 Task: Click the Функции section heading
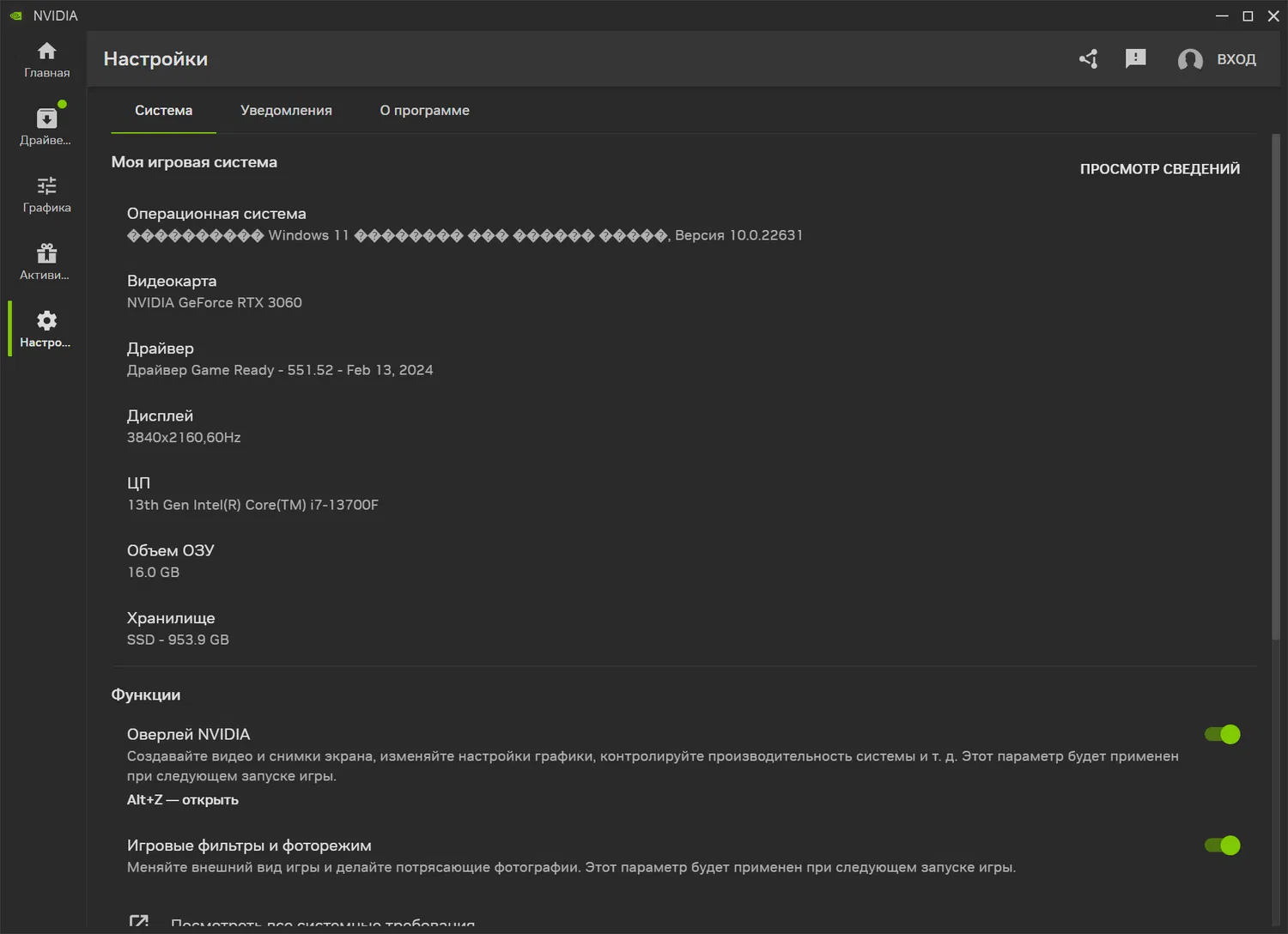tap(146, 694)
